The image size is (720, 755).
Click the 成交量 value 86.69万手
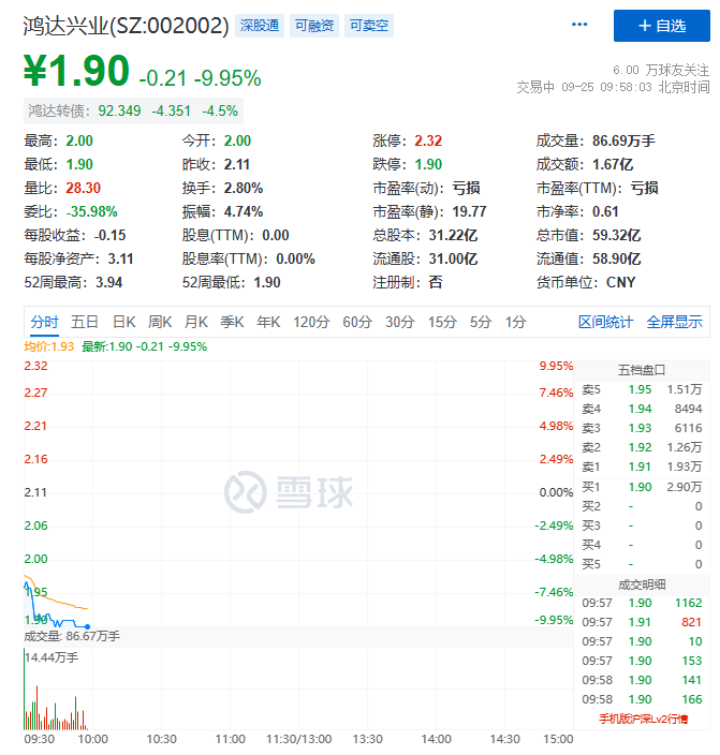(623, 141)
